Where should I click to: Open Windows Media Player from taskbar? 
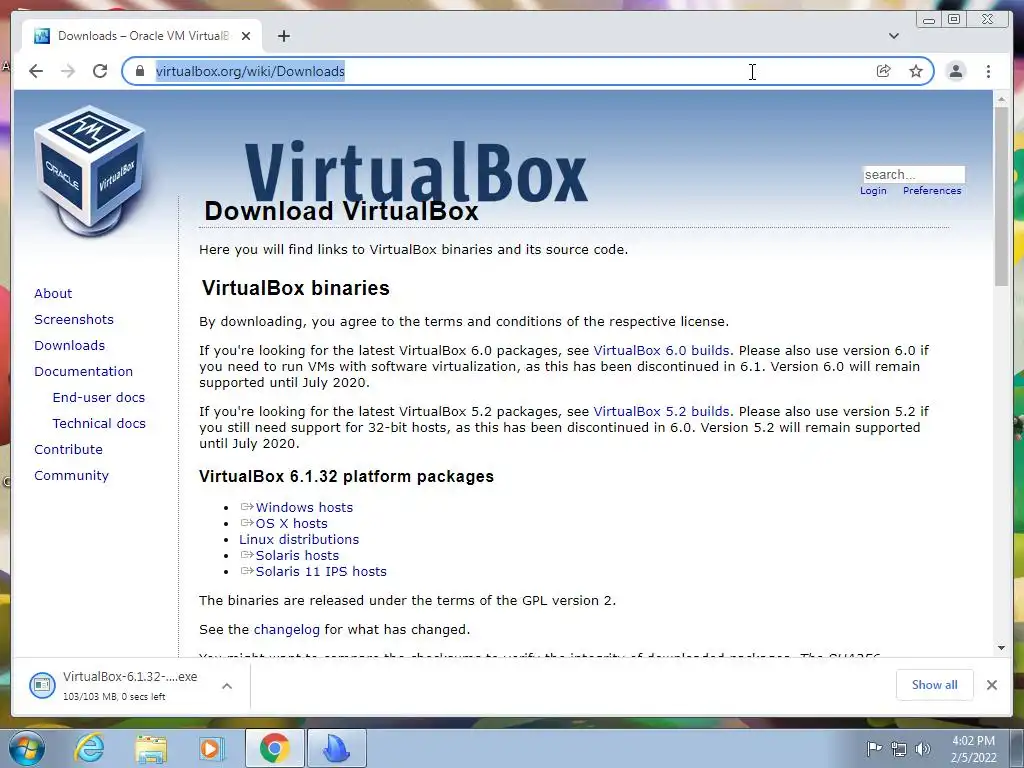tap(212, 748)
